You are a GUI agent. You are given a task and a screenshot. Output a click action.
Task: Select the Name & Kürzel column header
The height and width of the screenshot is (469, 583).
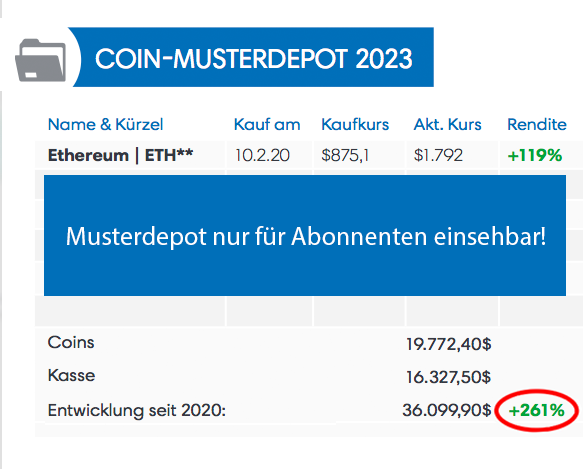click(106, 124)
